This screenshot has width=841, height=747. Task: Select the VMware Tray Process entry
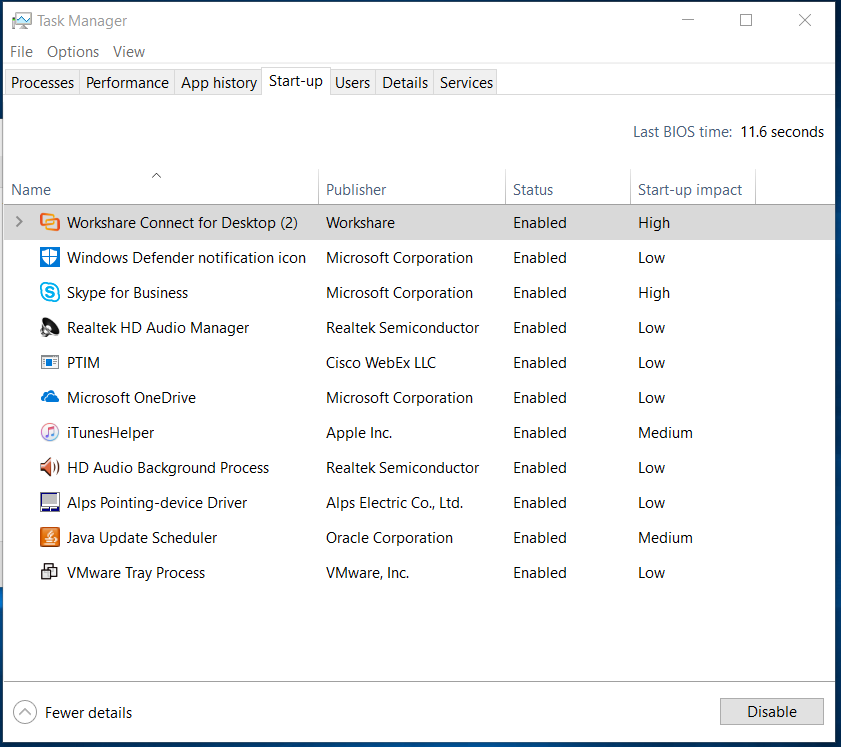pyautogui.click(x=419, y=572)
